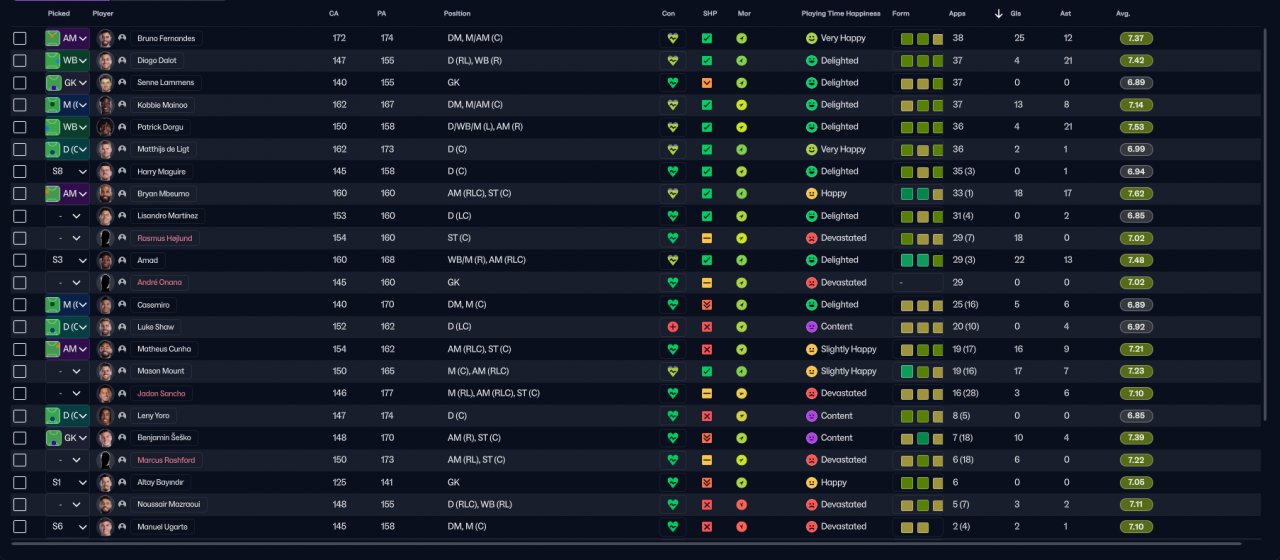Tick the checkbox for Bruno Fernandes
1280x560 pixels.
tap(20, 38)
